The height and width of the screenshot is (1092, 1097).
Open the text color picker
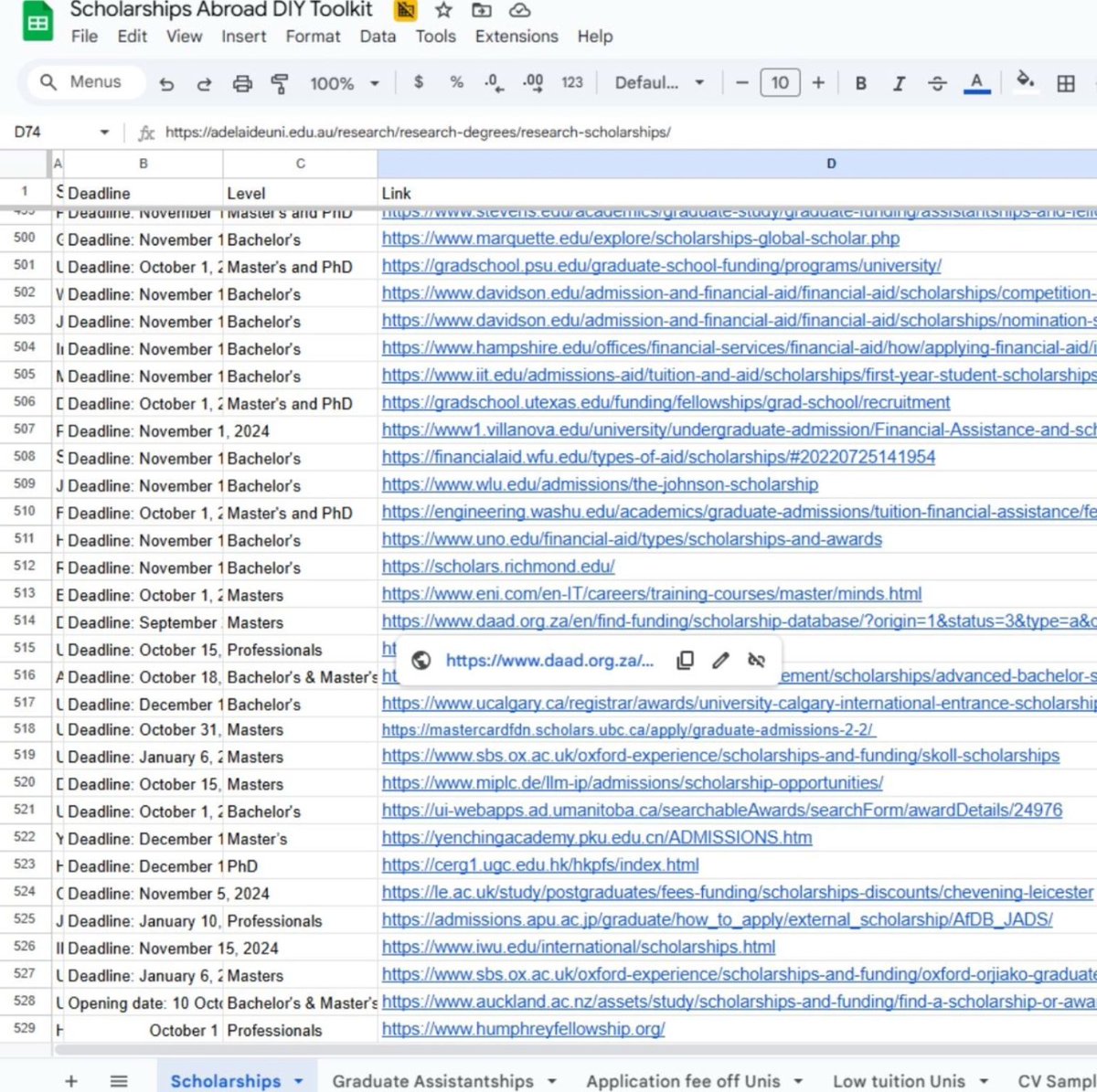coord(976,83)
